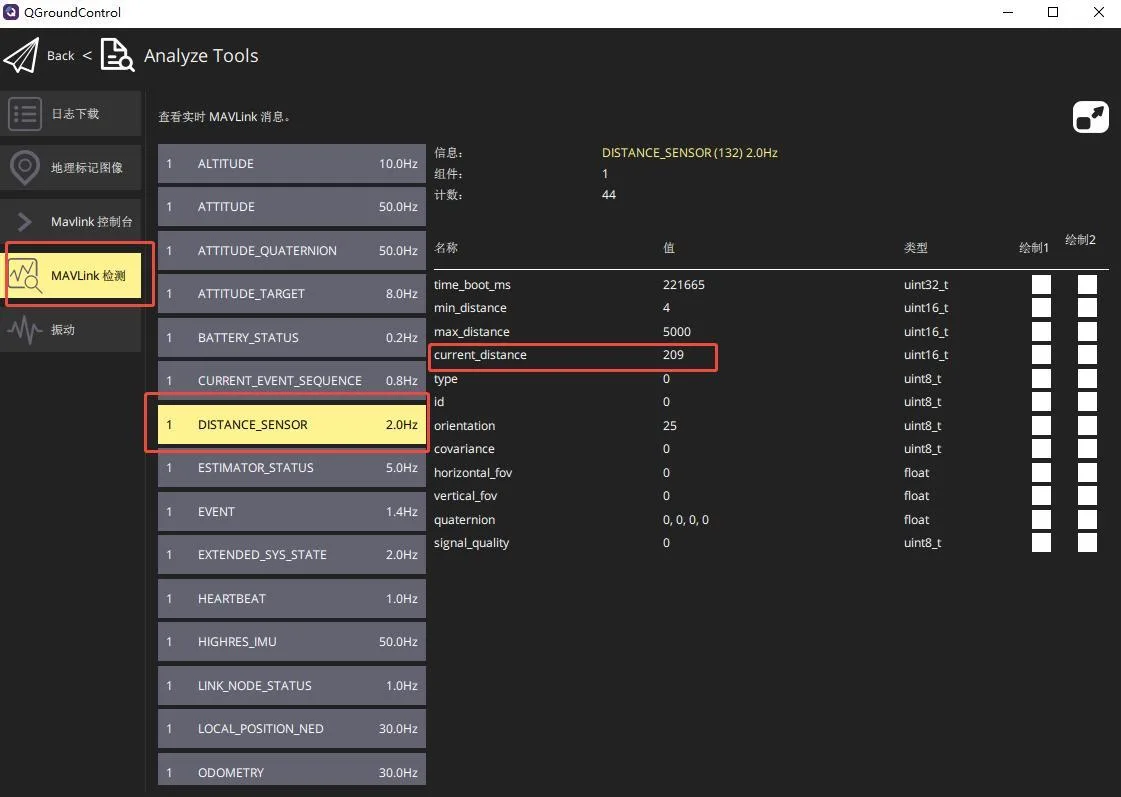The height and width of the screenshot is (797, 1121).
Task: Check 绘制1 box for min_distance
Action: [x=1041, y=308]
